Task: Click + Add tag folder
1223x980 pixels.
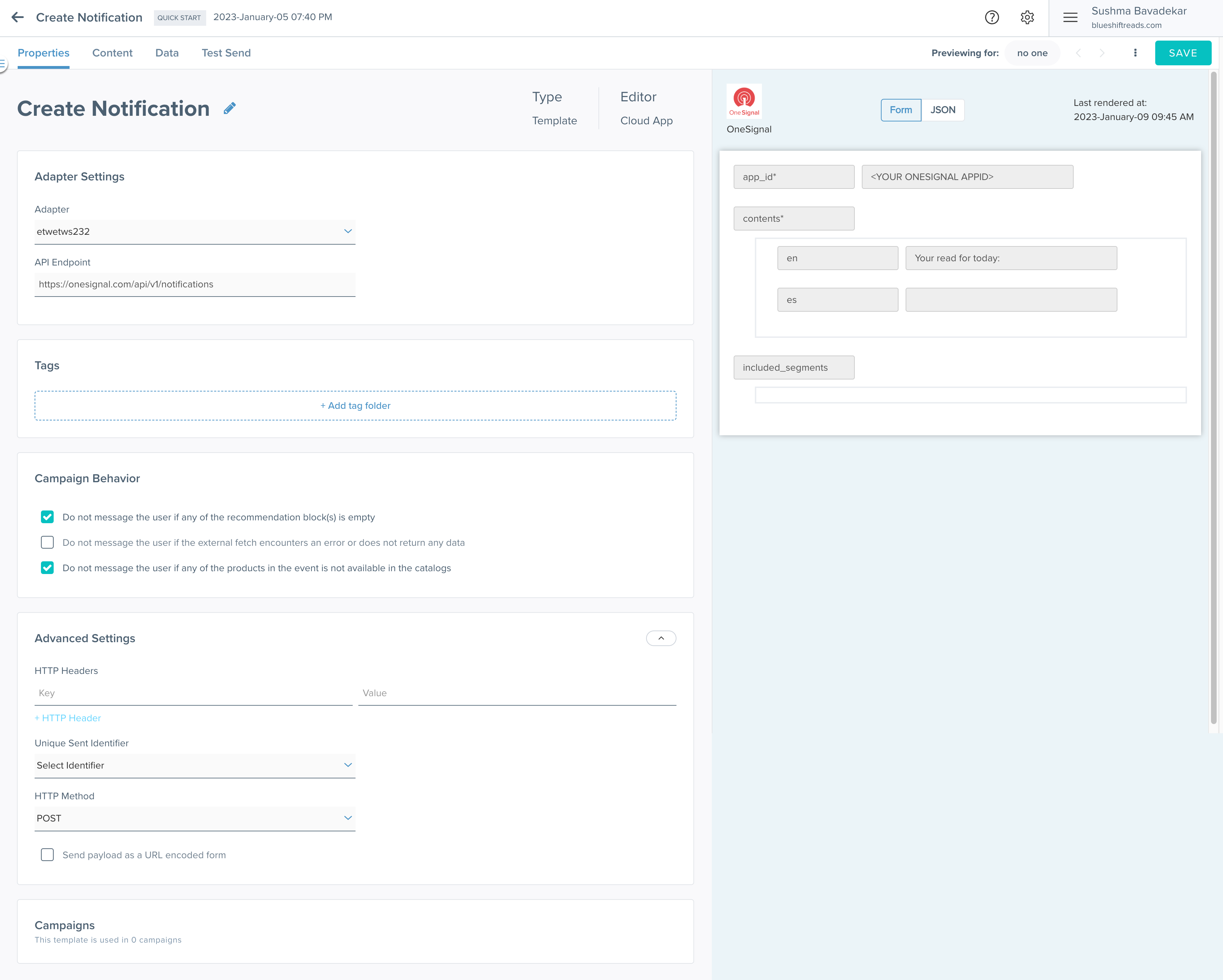Action: click(x=355, y=406)
